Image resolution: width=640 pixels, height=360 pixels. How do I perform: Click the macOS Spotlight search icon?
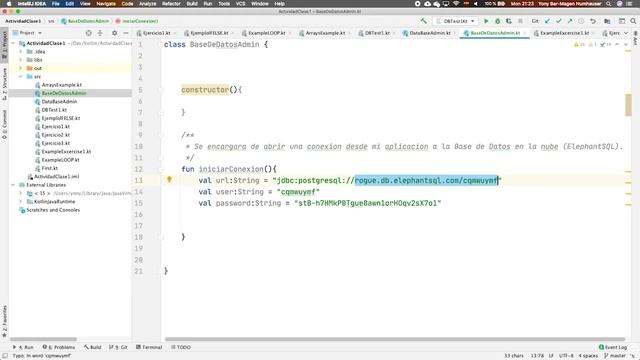click(609, 4)
